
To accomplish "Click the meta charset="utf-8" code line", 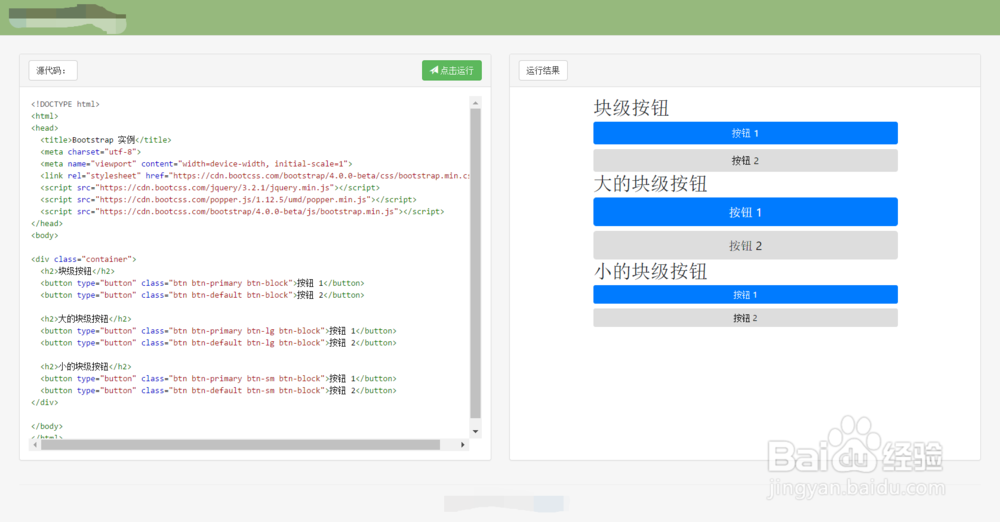I will 91,152.
